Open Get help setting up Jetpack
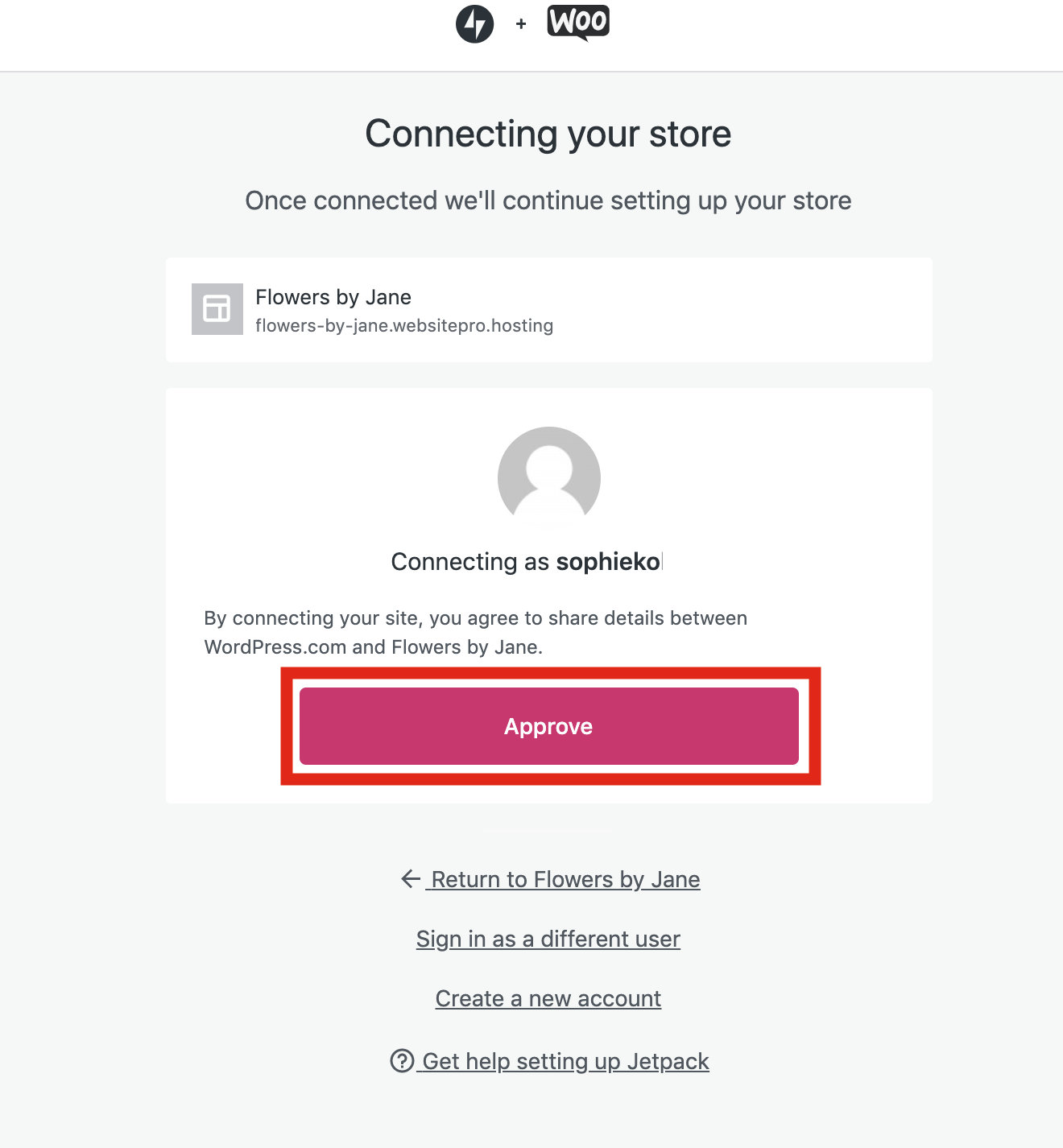Image resolution: width=1063 pixels, height=1148 pixels. click(x=565, y=1061)
